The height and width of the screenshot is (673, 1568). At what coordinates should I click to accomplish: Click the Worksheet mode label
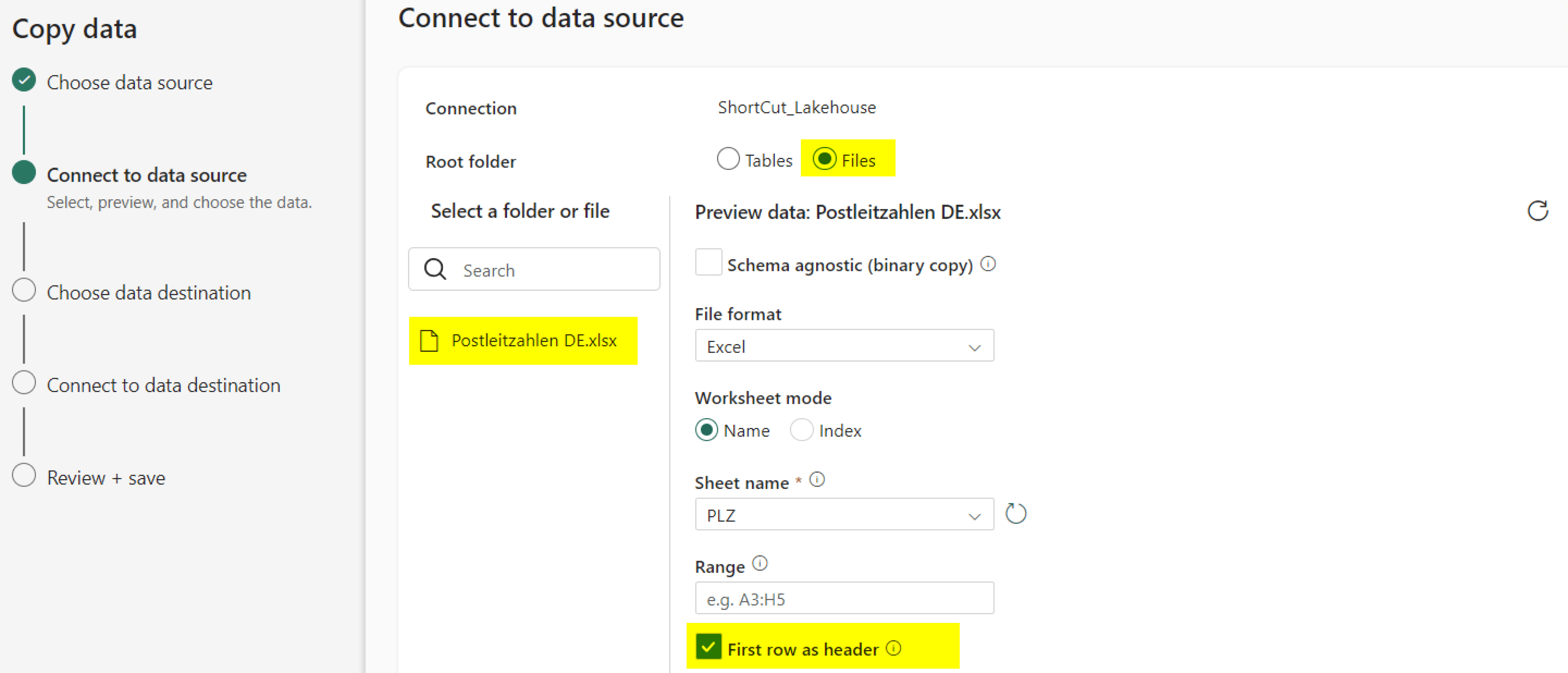click(x=763, y=398)
